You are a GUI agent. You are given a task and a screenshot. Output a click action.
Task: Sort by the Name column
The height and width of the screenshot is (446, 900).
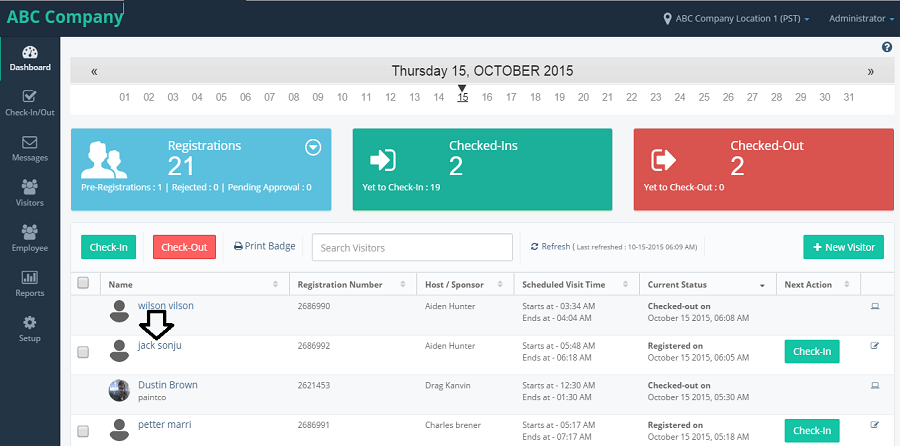[x=195, y=284]
